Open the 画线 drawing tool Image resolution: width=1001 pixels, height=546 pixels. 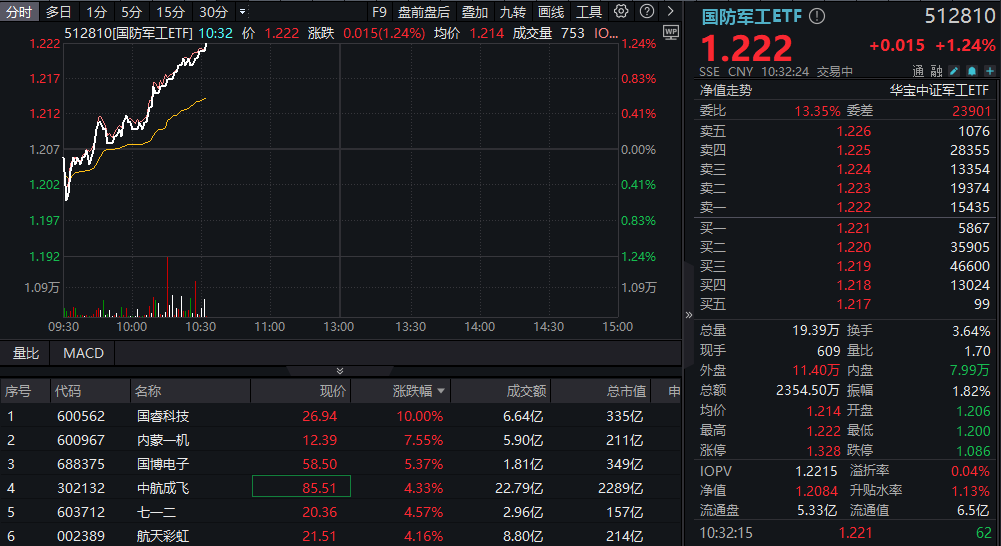(x=551, y=11)
